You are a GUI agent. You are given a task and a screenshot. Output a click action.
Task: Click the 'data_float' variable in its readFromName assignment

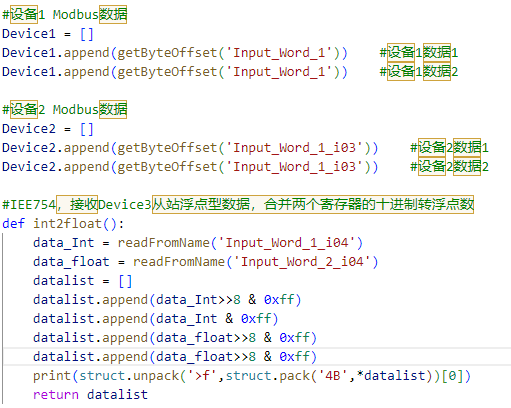(71, 262)
